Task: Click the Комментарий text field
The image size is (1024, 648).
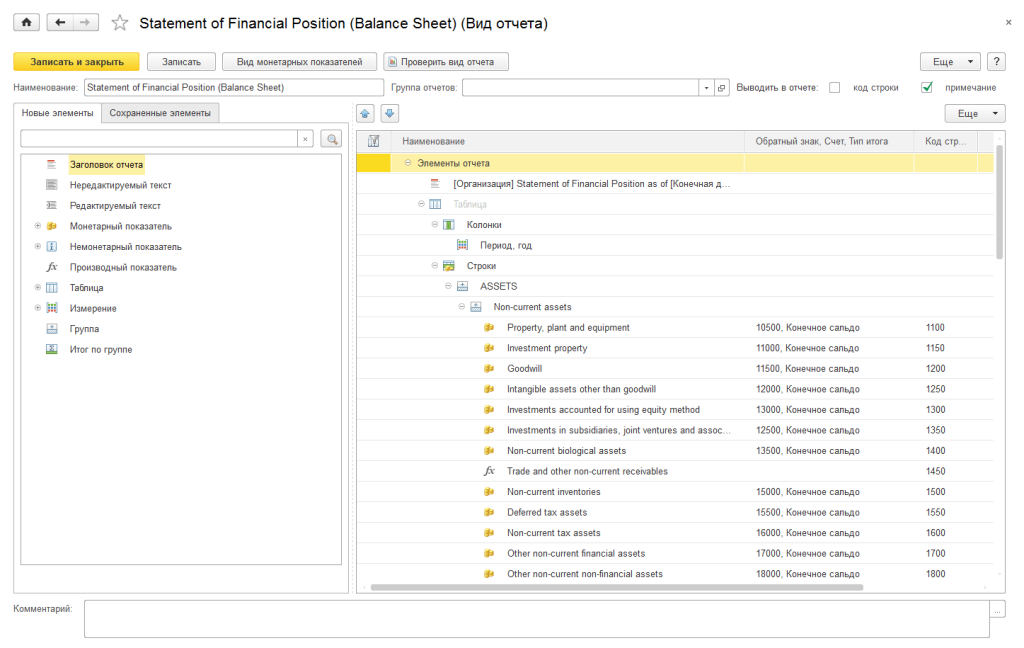Action: pos(536,618)
